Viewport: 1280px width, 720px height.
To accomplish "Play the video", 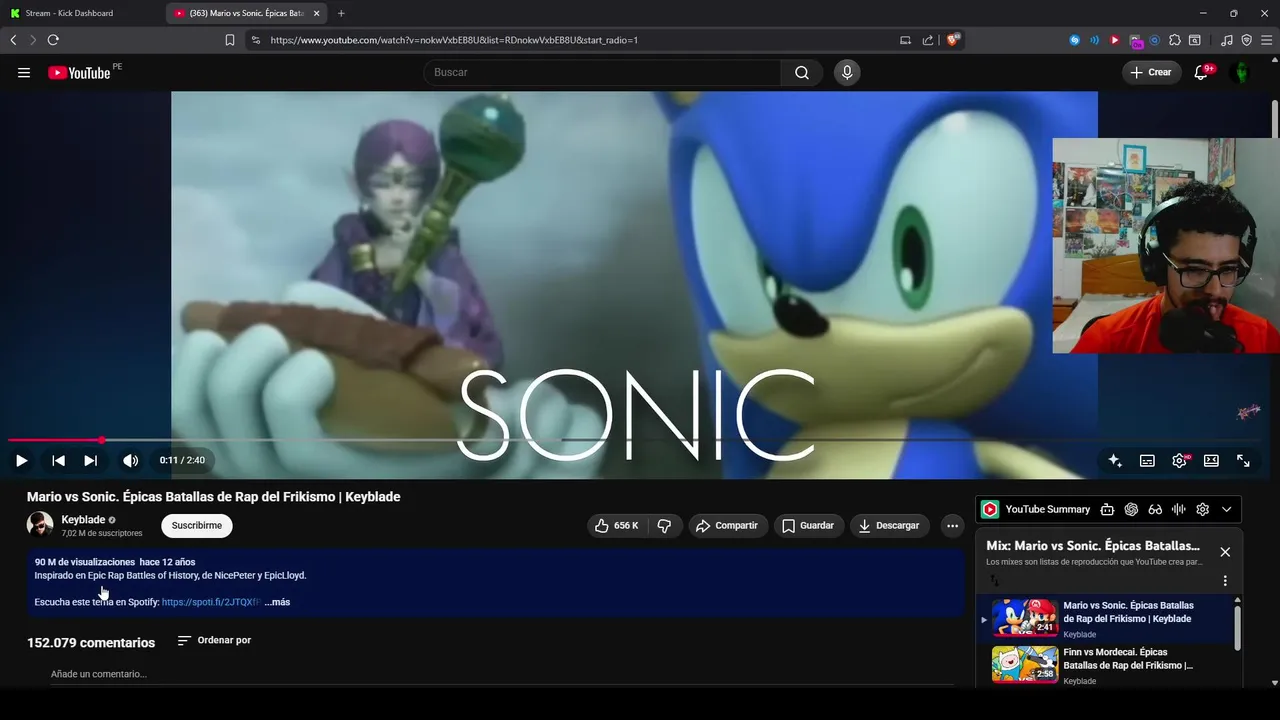I will click(21, 460).
